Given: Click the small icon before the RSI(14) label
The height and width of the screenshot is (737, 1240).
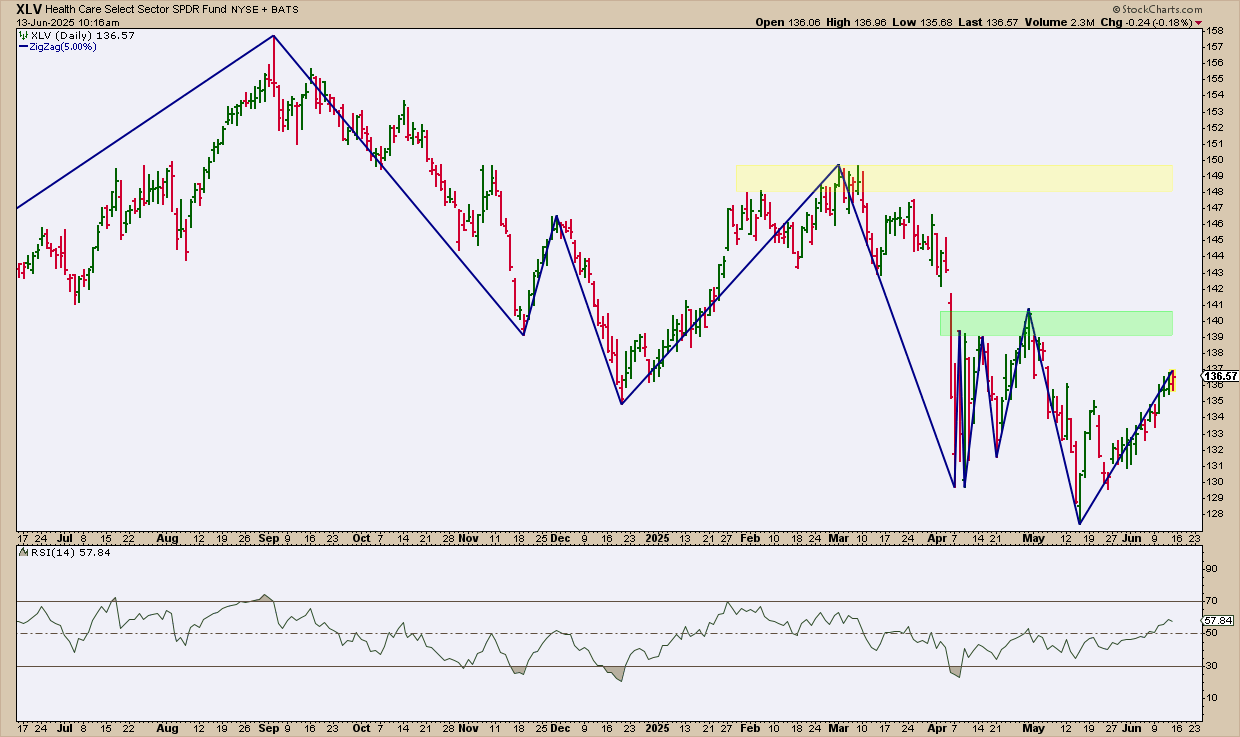Looking at the screenshot, I should (x=21, y=553).
